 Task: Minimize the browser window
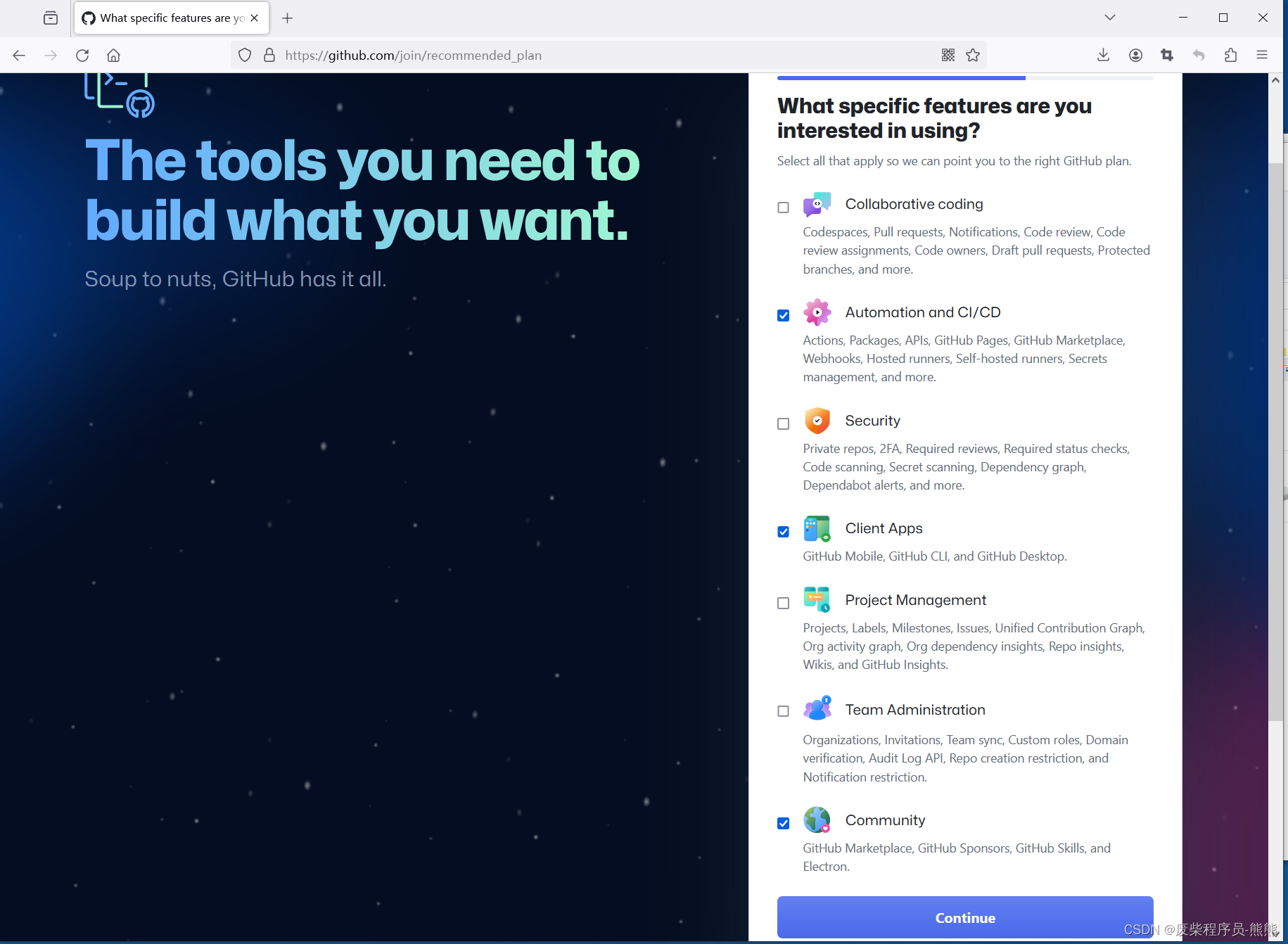(1183, 18)
